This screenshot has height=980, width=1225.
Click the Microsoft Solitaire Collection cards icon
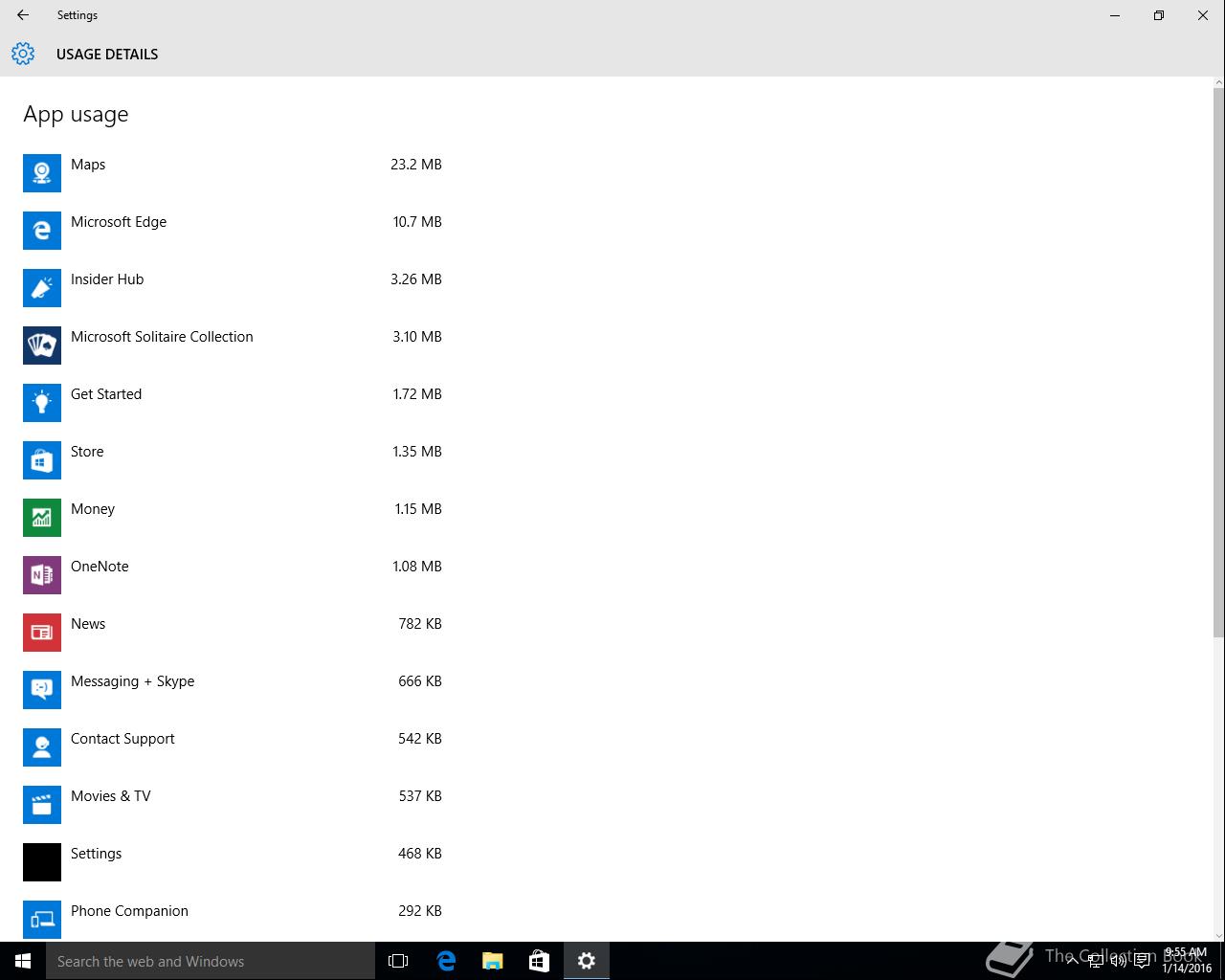click(x=42, y=345)
